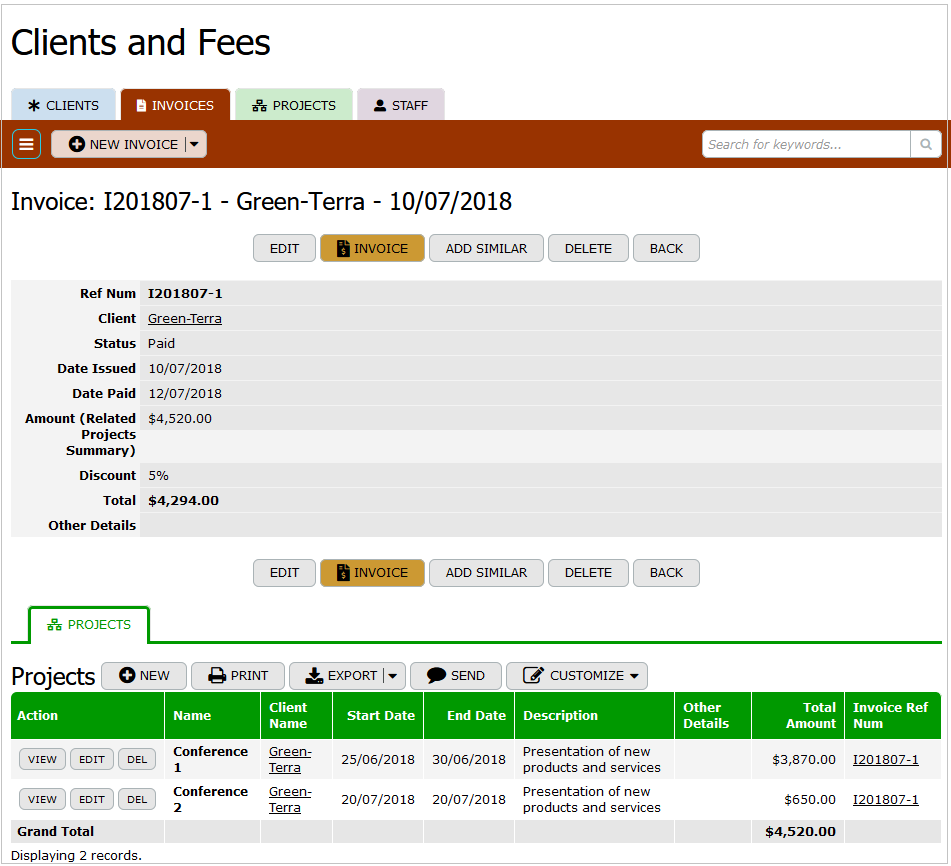Viewport: 951px width, 866px height.
Task: Delete the Conference 2 project row
Action: click(x=137, y=799)
